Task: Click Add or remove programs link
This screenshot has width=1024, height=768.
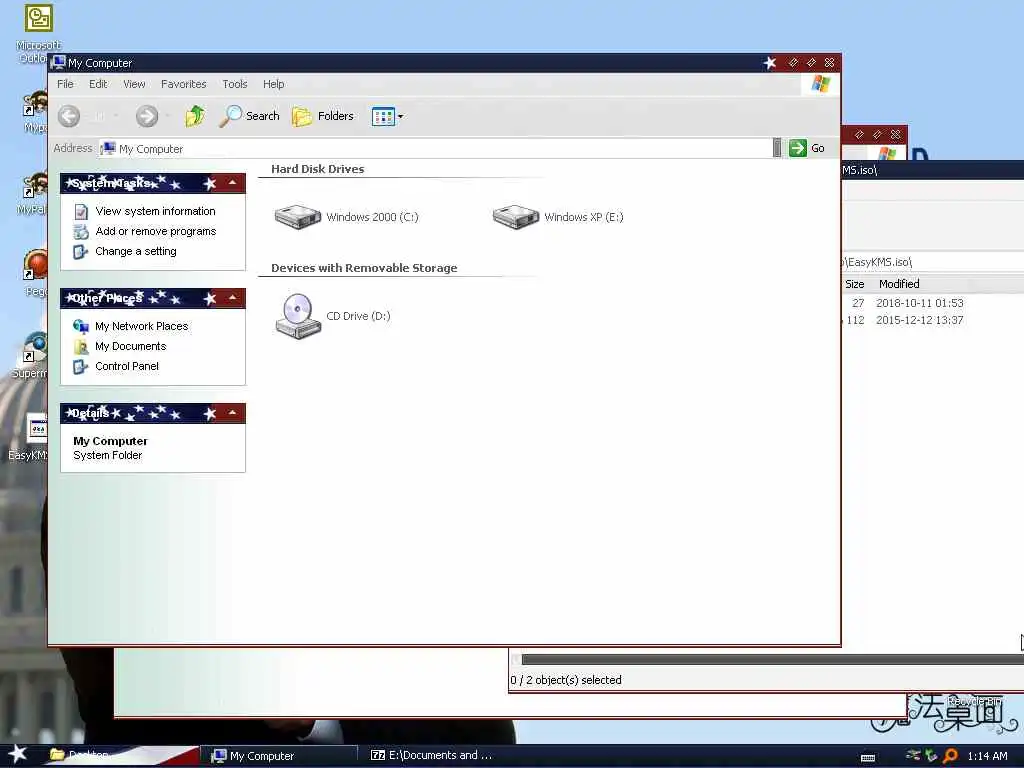Action: 155,231
